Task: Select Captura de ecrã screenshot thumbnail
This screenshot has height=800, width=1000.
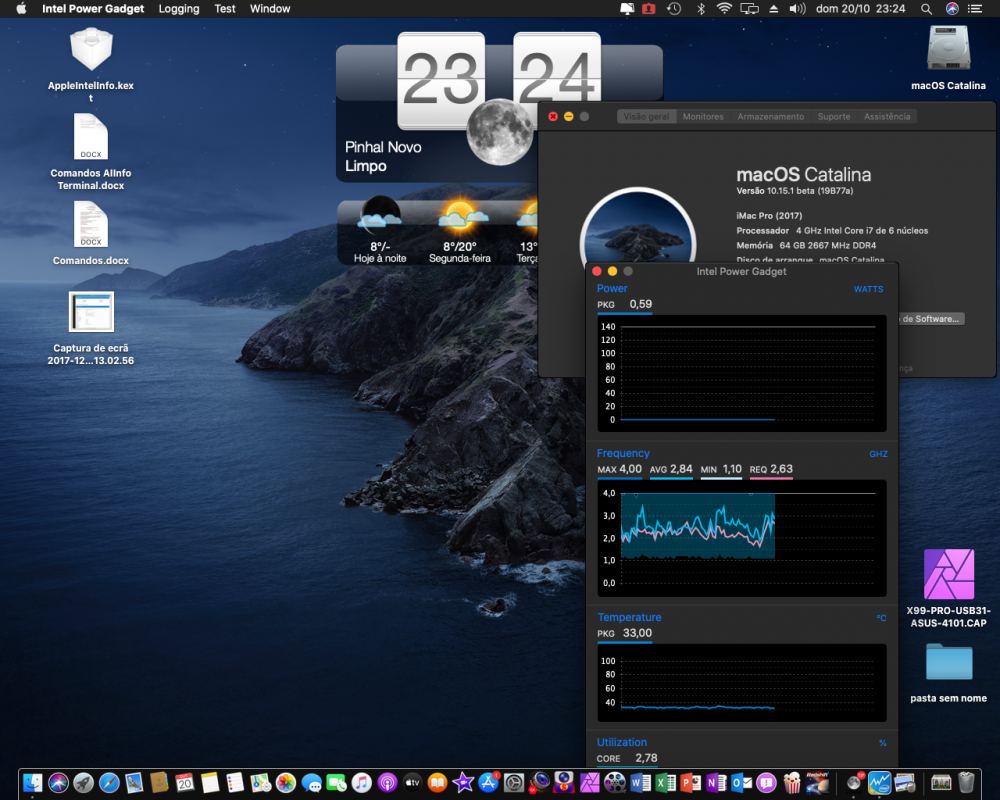Action: (91, 312)
